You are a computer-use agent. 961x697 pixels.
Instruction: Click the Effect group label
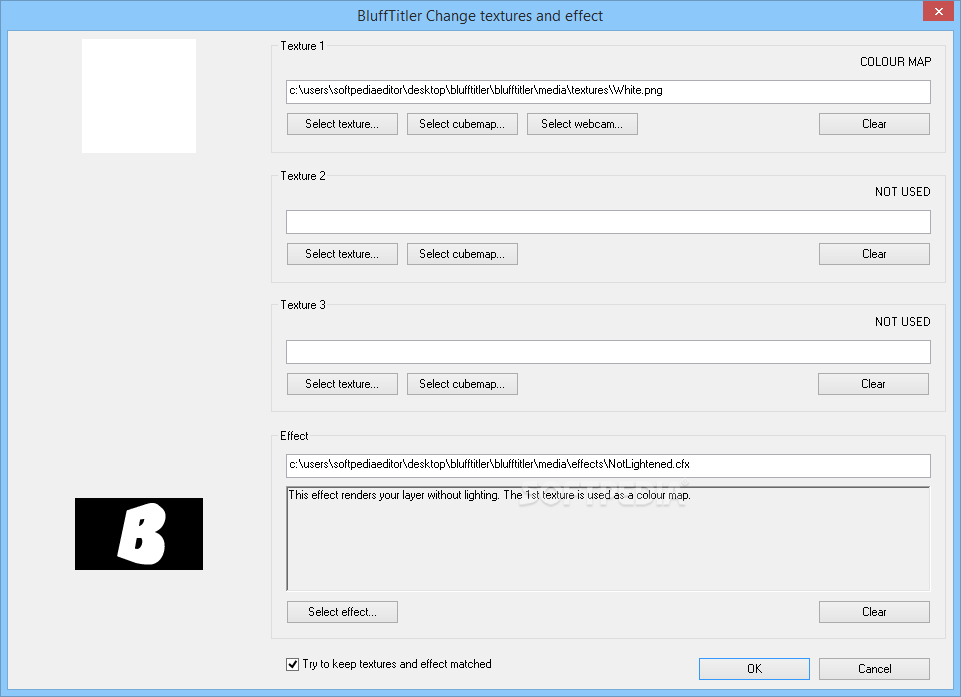point(294,436)
